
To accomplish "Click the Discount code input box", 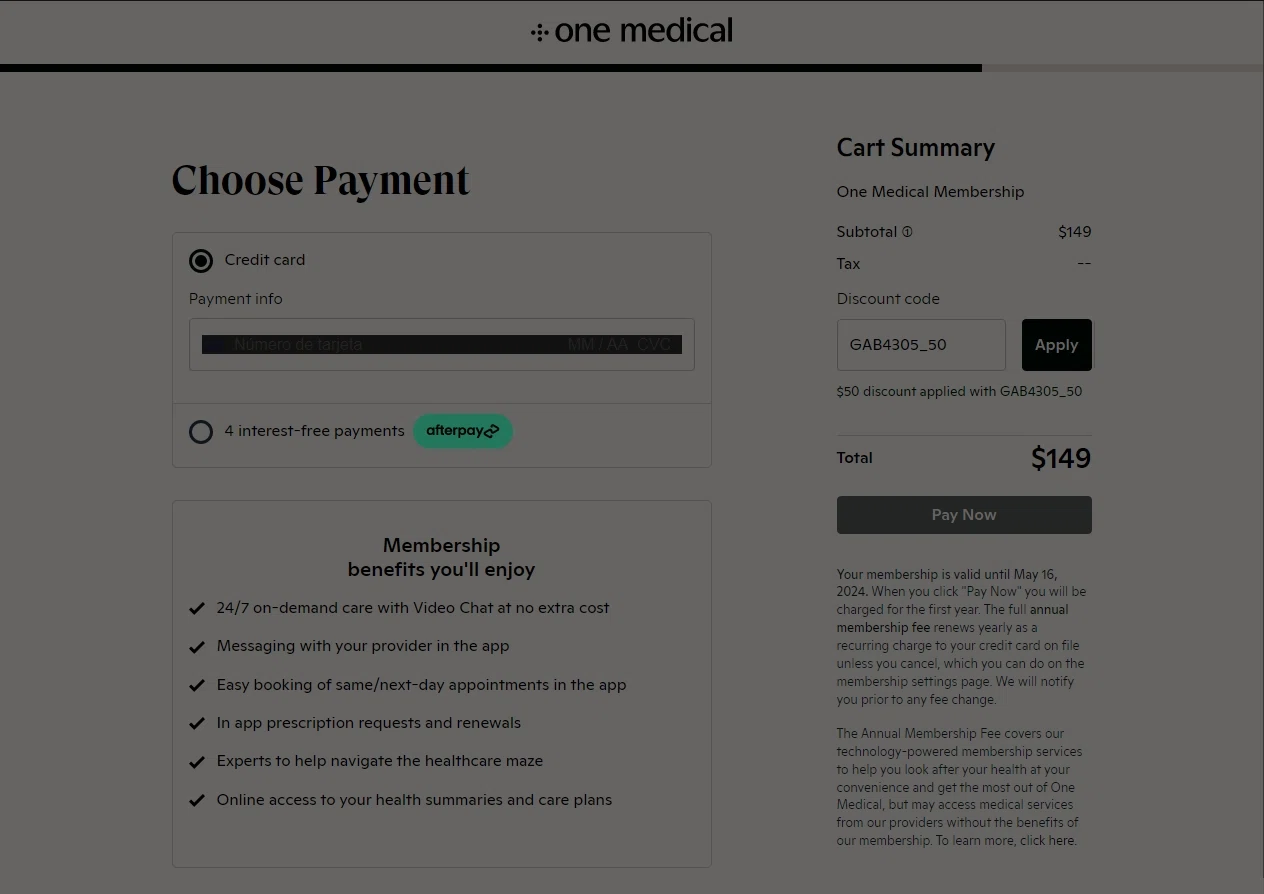I will tap(920, 345).
